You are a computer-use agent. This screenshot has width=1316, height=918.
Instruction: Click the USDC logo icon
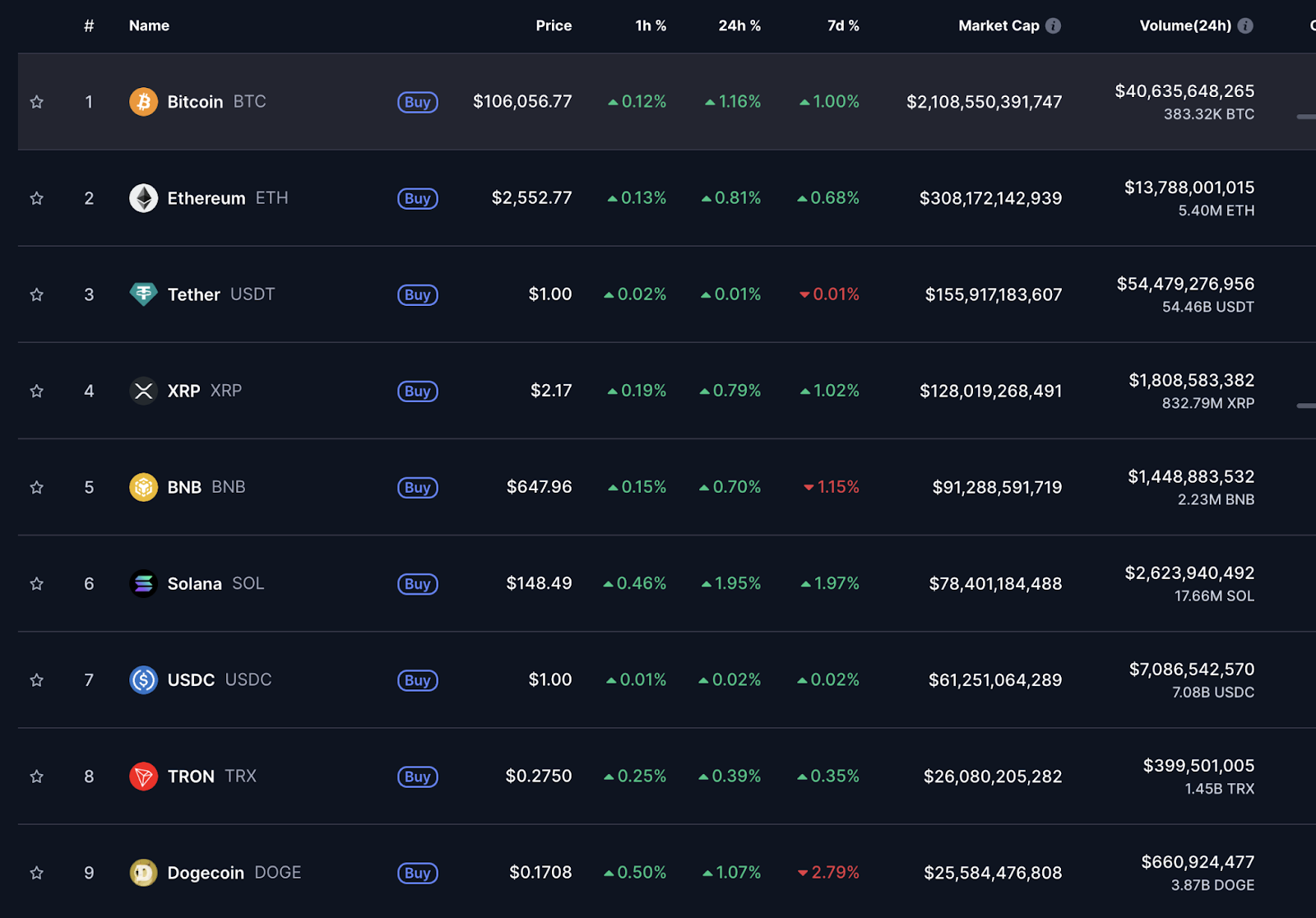143,680
